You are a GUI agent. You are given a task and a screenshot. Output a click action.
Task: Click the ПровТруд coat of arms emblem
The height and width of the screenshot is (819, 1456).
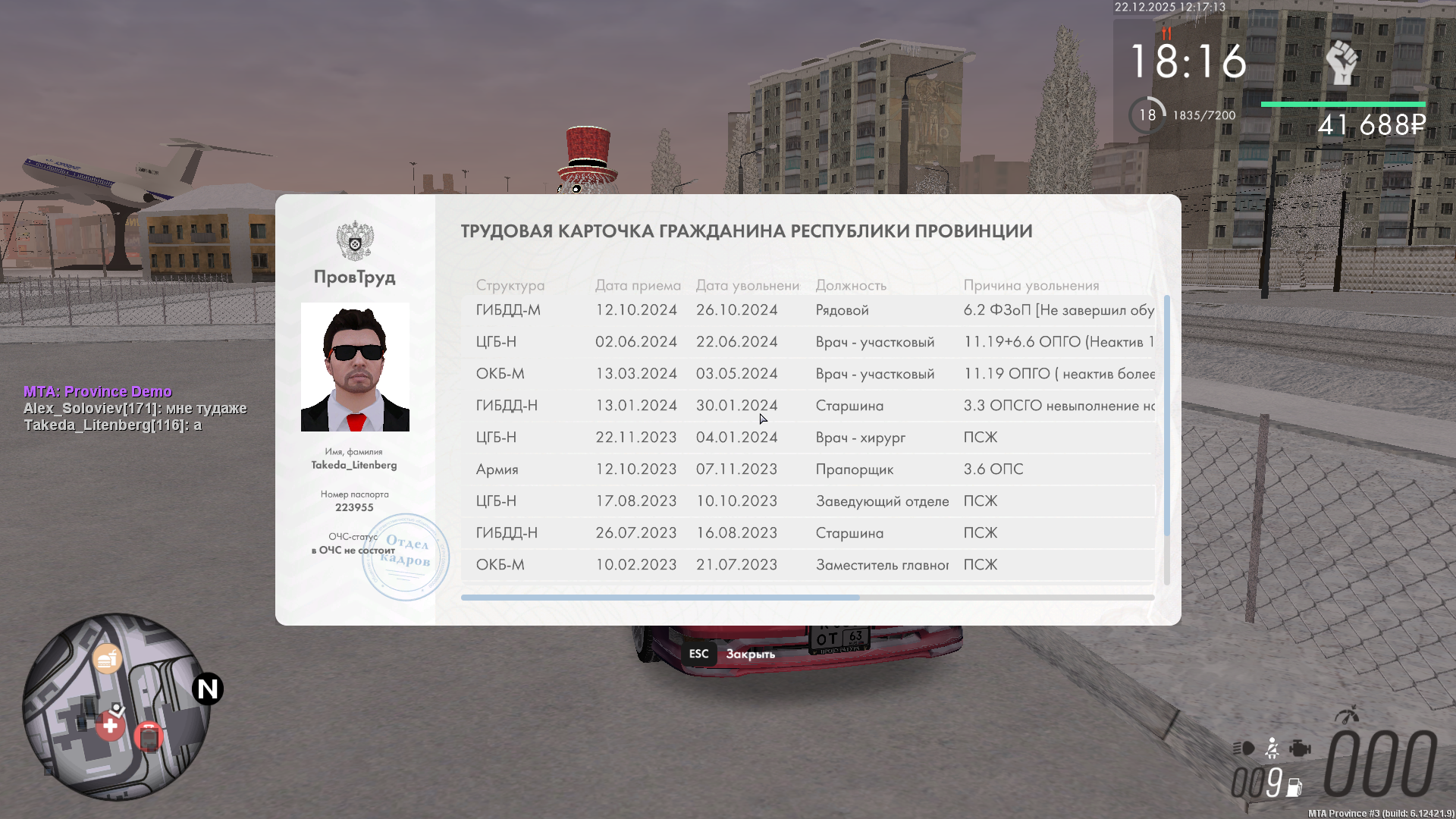coord(355,241)
